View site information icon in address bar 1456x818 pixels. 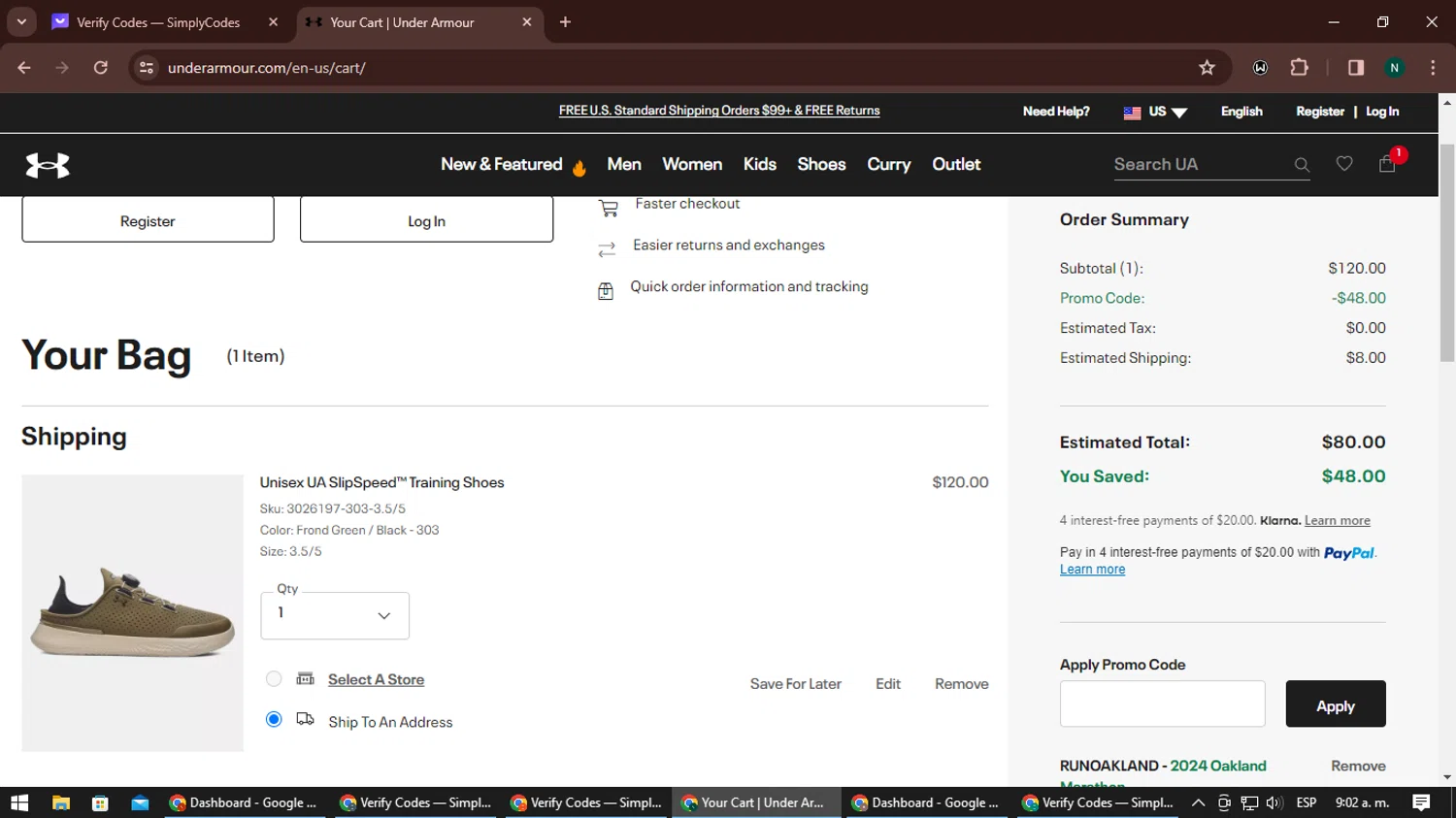coord(147,67)
